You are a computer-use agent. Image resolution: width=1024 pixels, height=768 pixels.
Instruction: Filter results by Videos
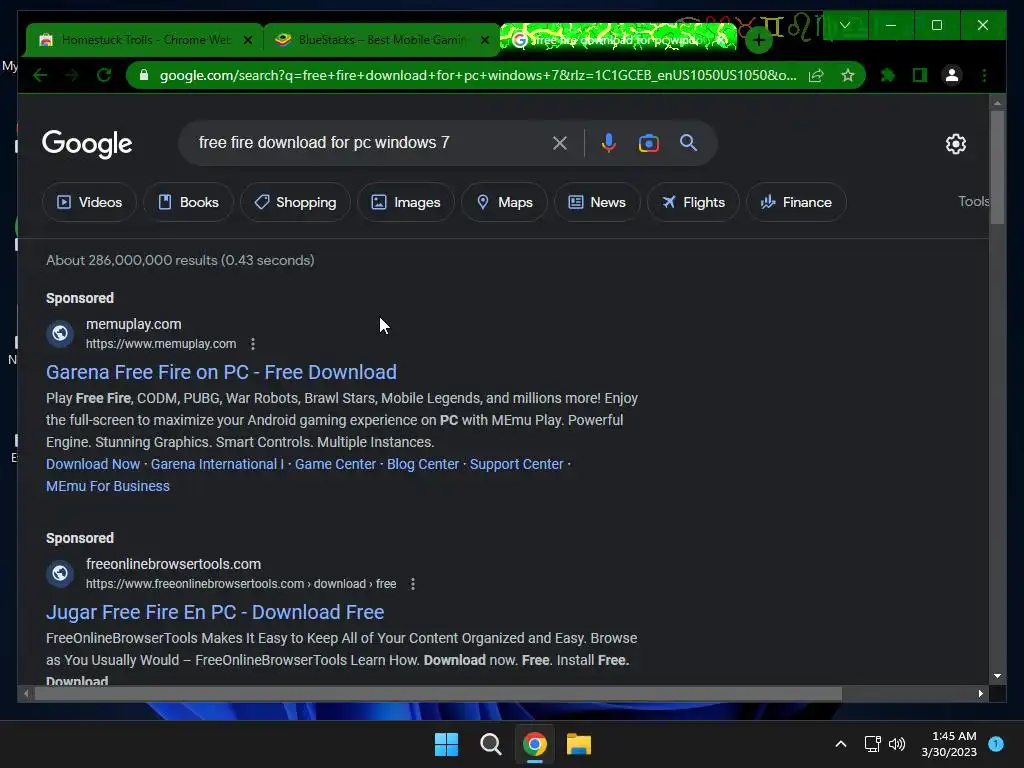click(x=89, y=202)
